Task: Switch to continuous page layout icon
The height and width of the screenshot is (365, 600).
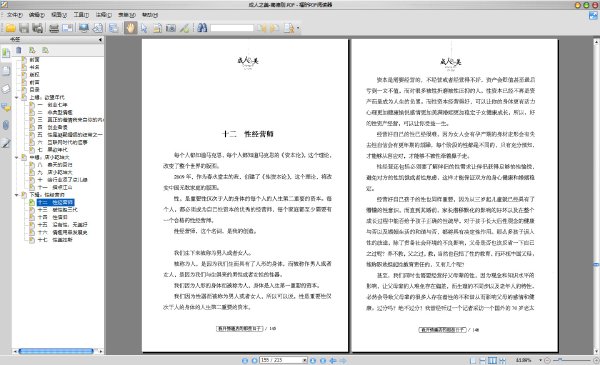Action: [x=483, y=360]
